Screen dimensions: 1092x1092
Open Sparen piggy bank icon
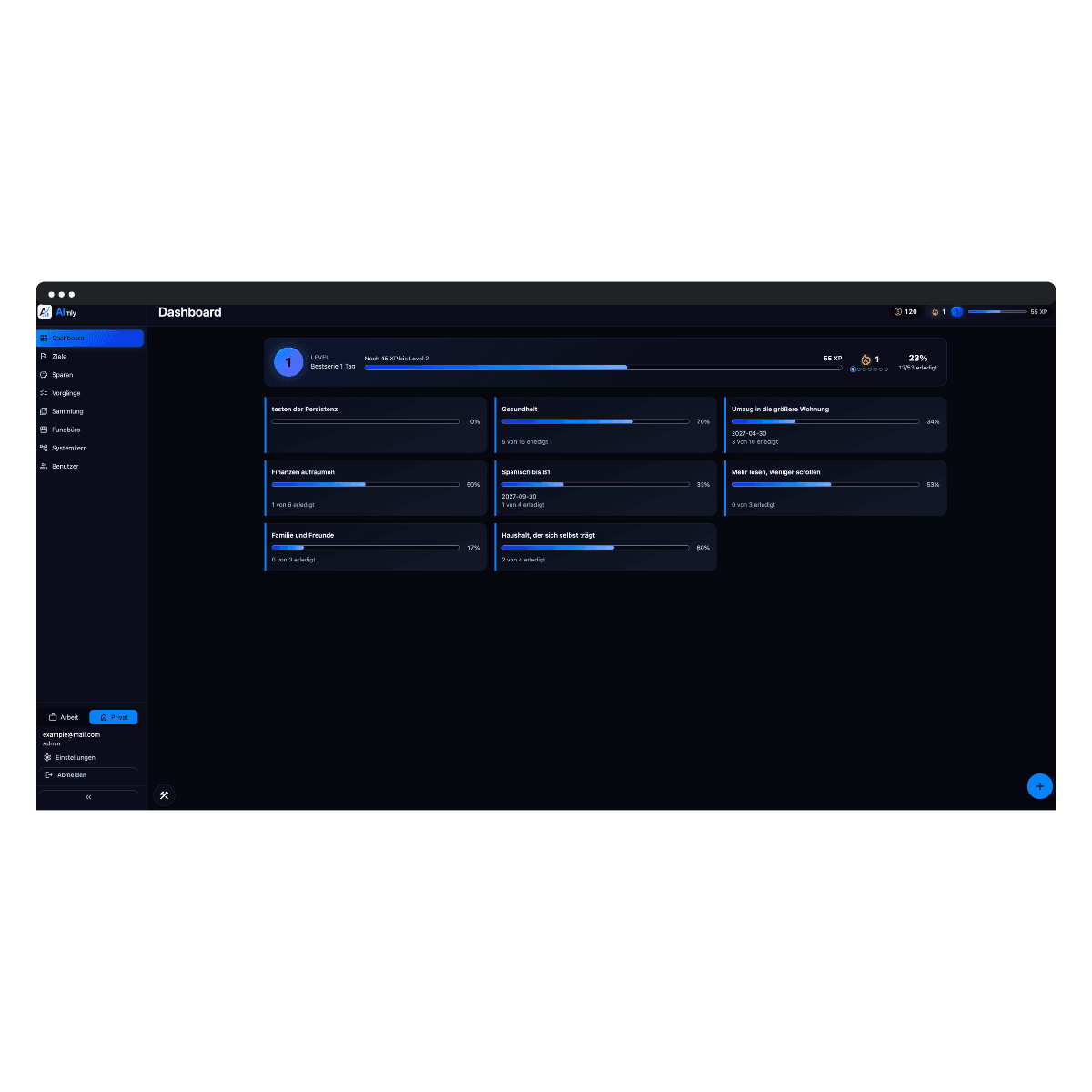(x=44, y=375)
